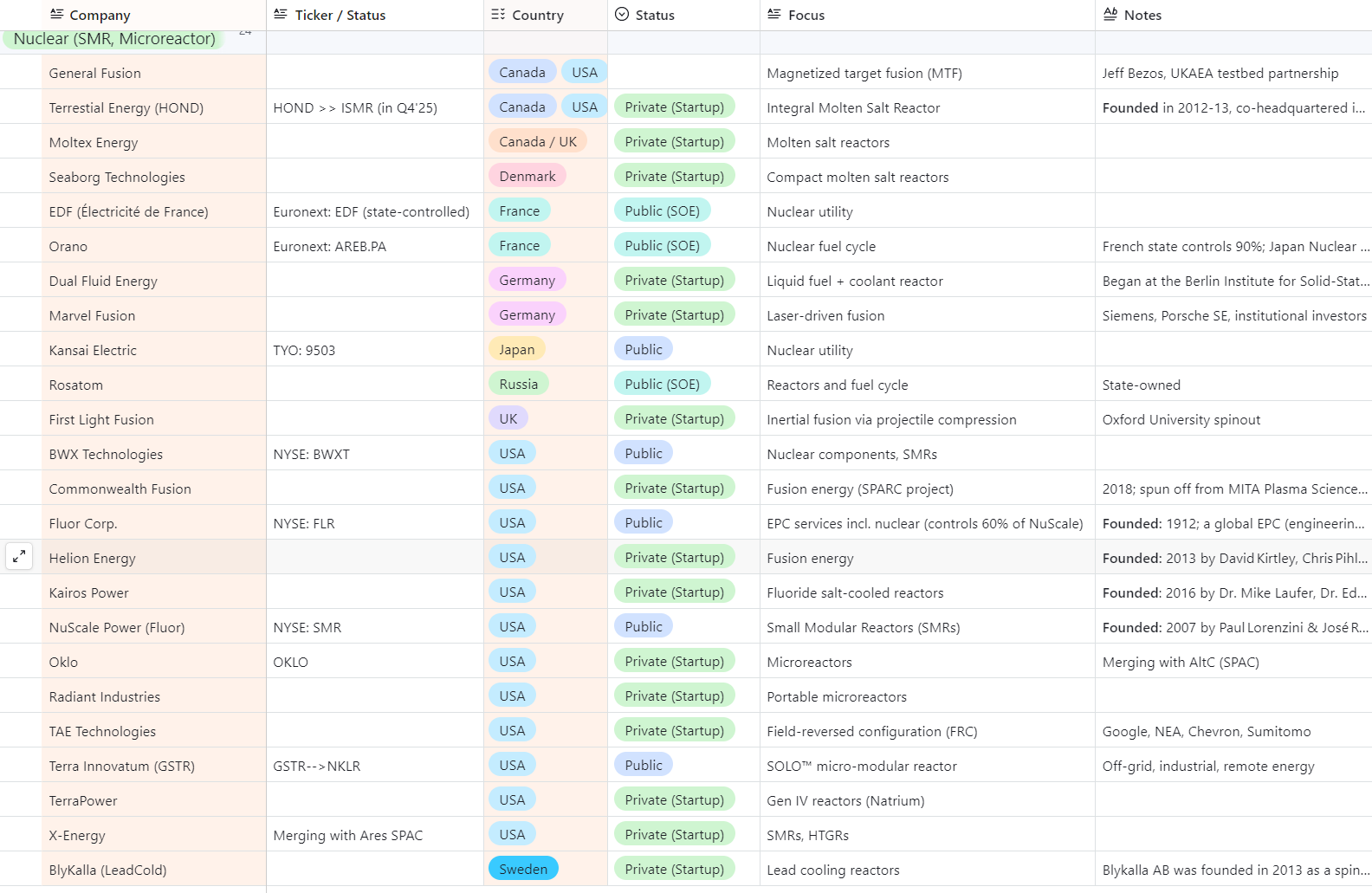Open the Nuclear (SMR, Microreactor) group tag
1372x893 pixels.
click(x=114, y=39)
